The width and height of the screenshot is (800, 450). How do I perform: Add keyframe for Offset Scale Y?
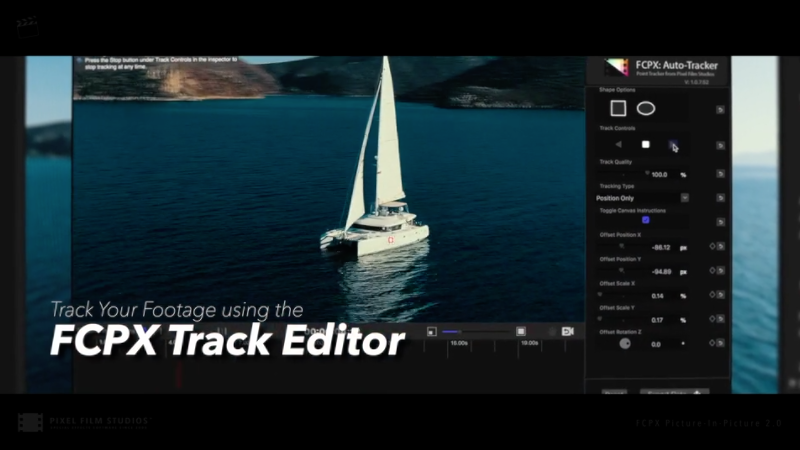[712, 319]
